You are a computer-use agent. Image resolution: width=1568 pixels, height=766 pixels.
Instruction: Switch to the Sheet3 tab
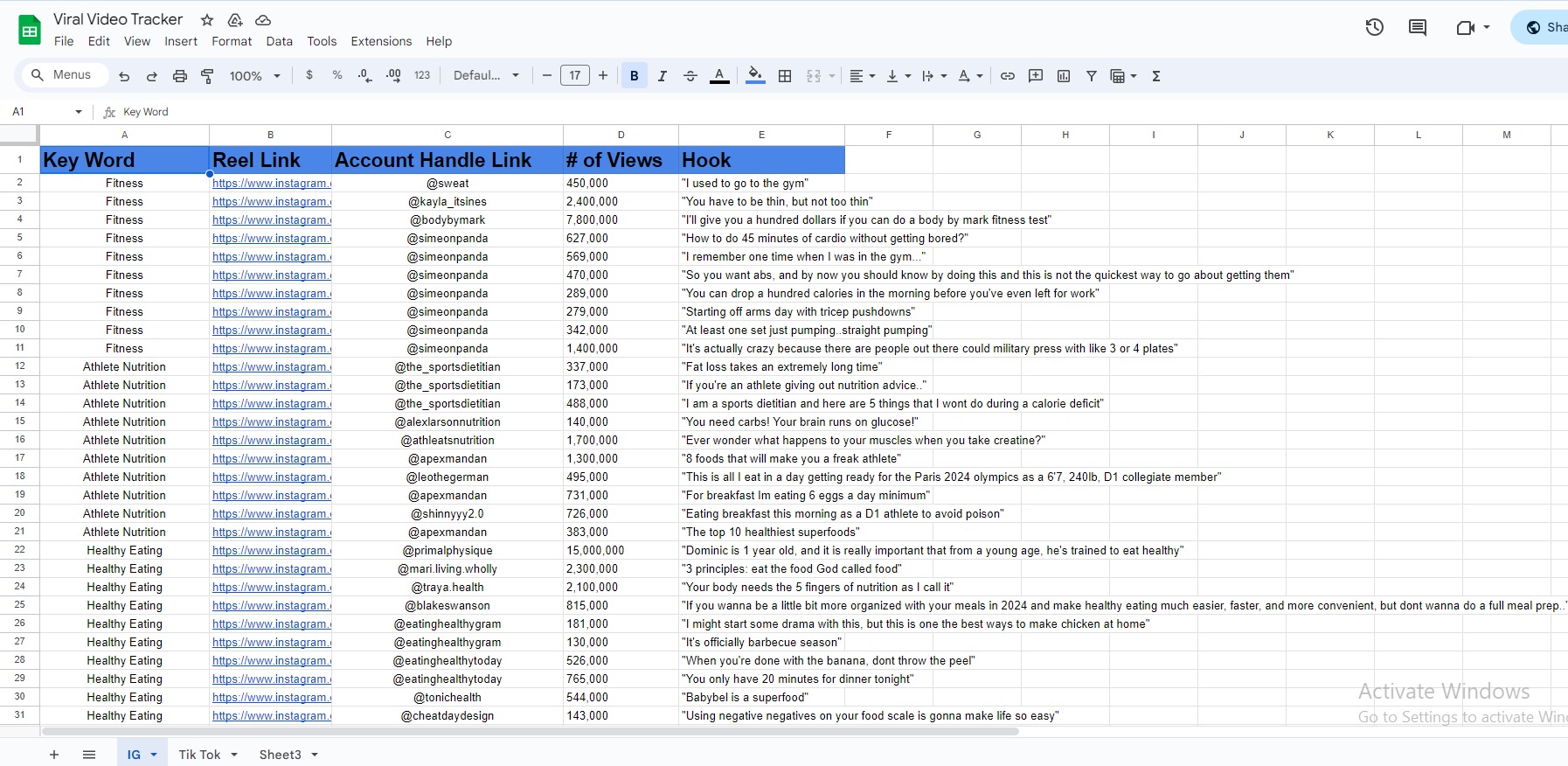click(x=280, y=755)
